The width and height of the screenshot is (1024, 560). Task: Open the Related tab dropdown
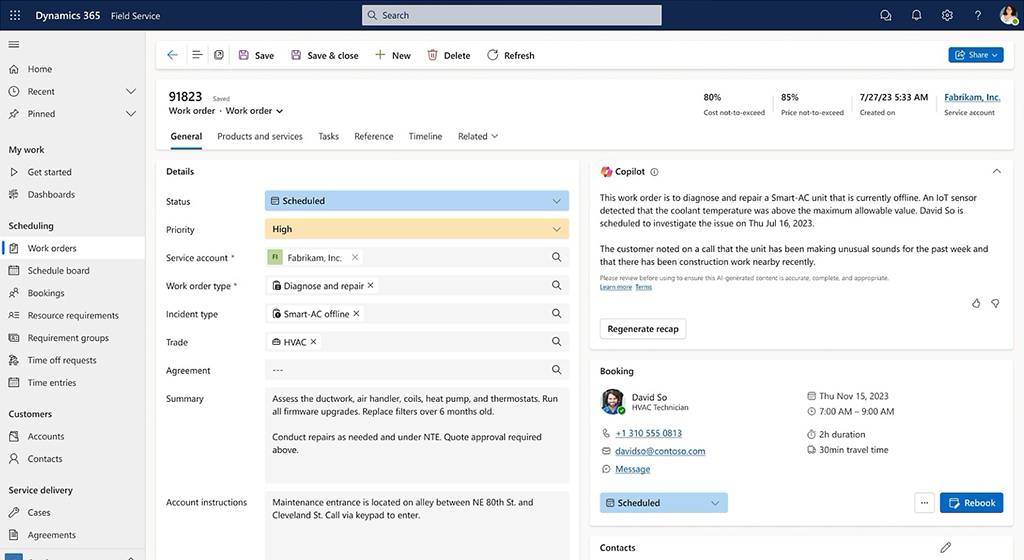(478, 136)
